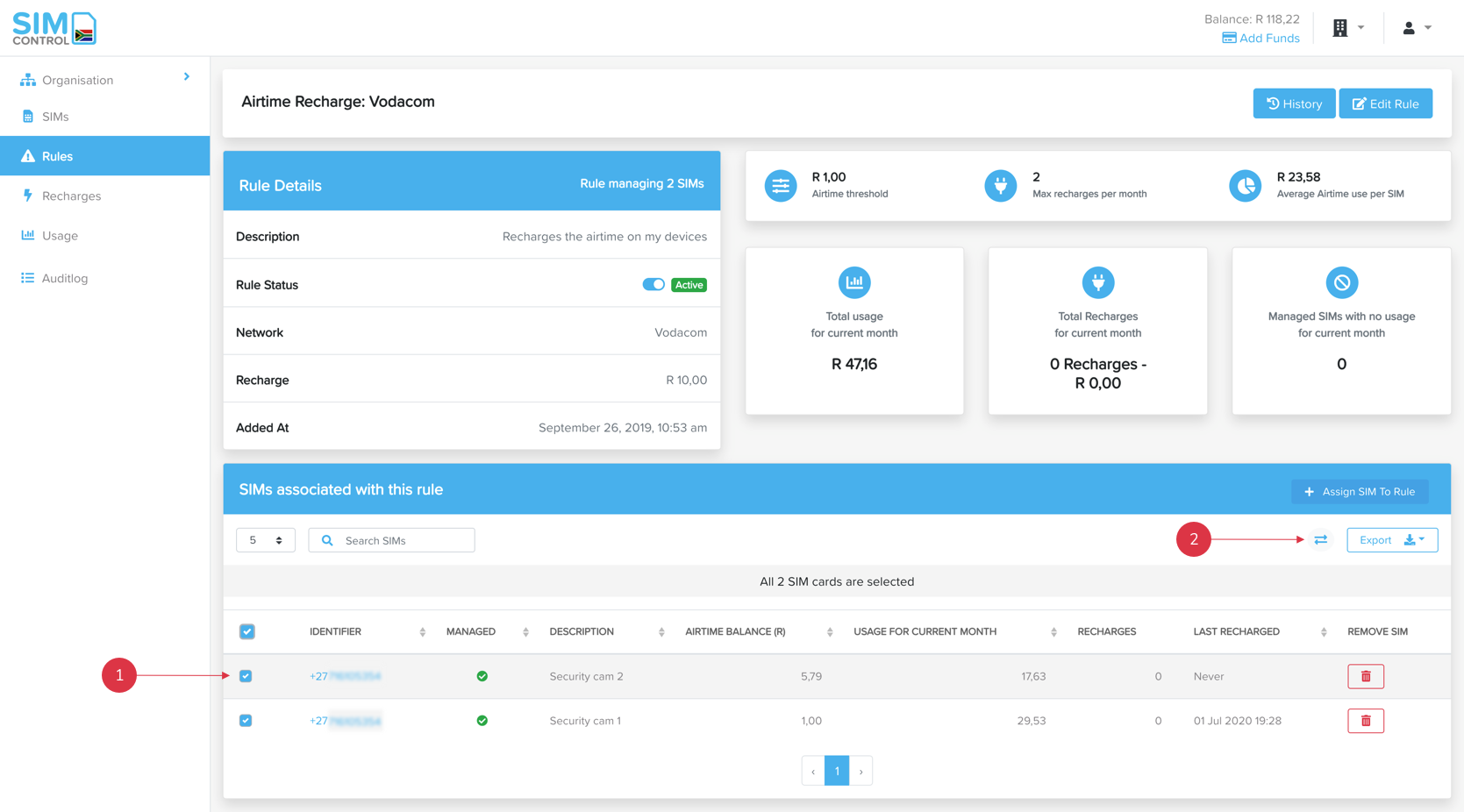Click the Max recharges plug icon
This screenshot has width=1464, height=812.
[x=1000, y=186]
